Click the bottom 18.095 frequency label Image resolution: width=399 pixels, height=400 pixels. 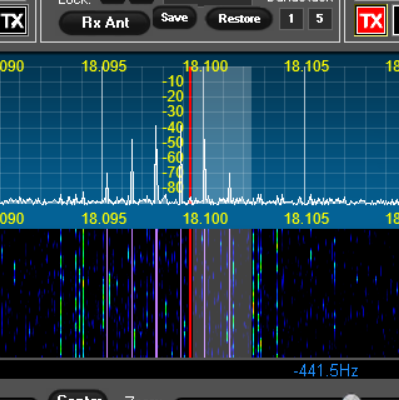coord(104,219)
